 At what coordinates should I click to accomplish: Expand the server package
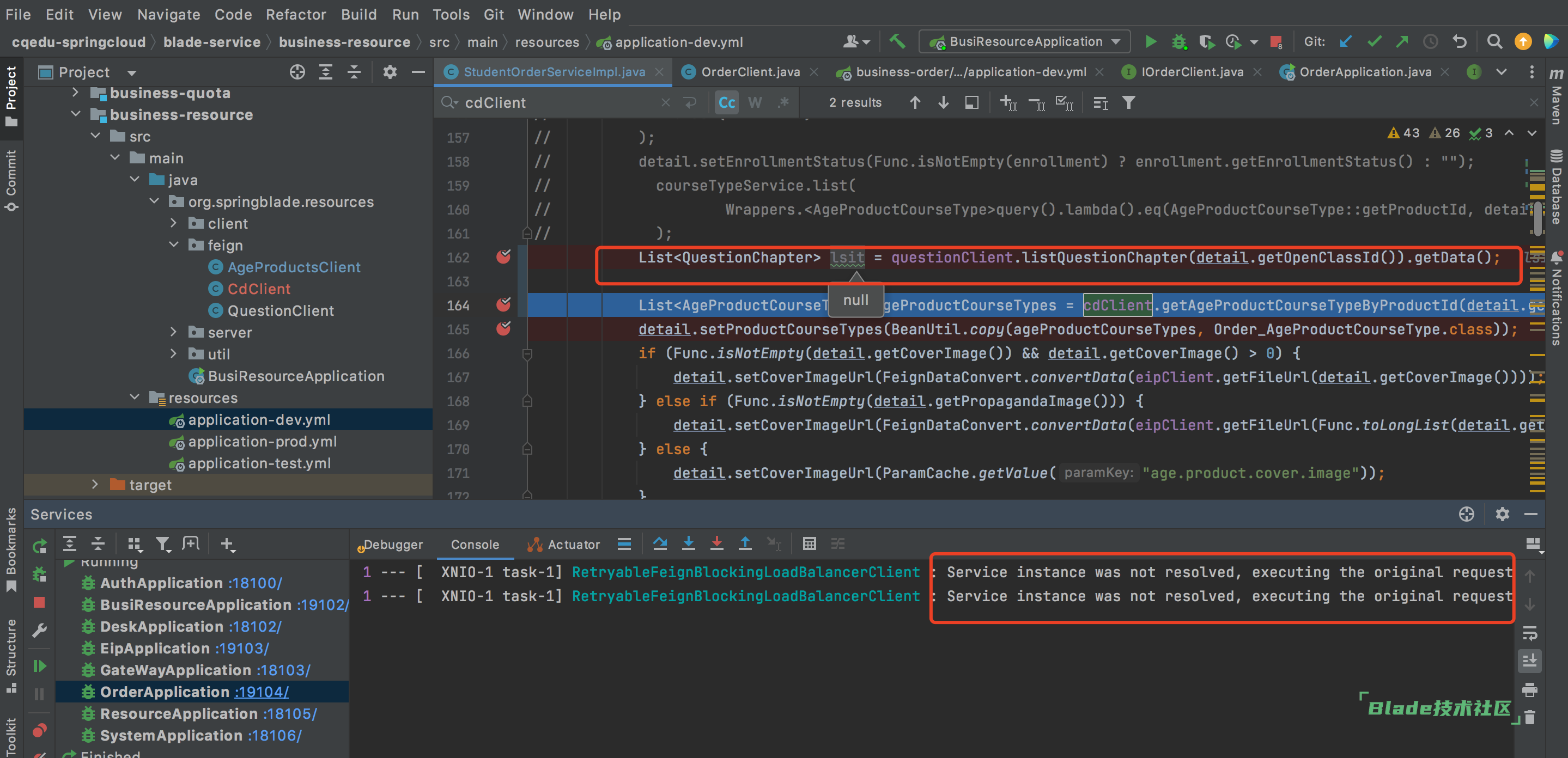tap(173, 332)
